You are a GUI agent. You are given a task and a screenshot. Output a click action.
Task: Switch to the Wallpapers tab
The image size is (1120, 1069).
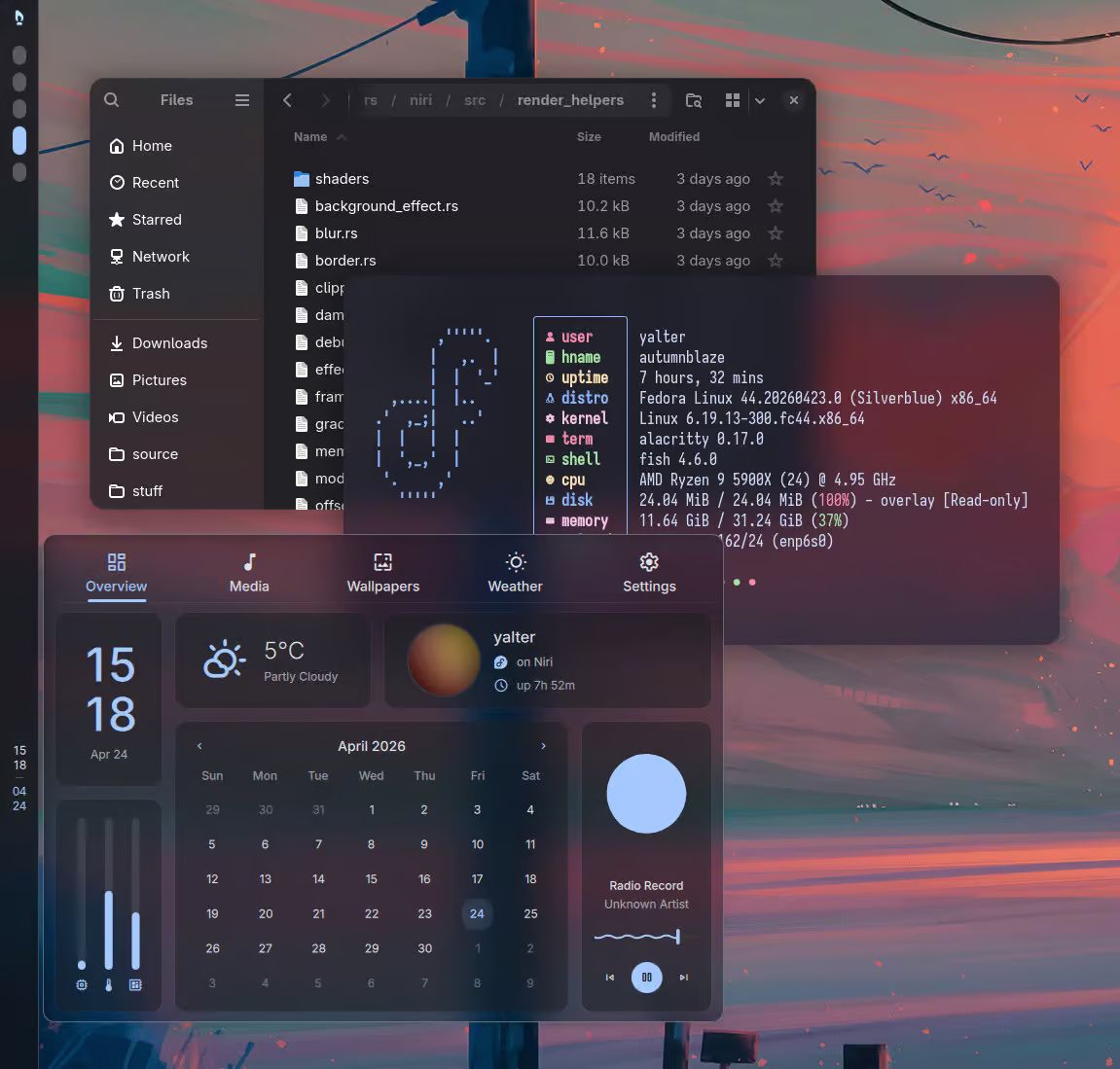[x=382, y=573]
